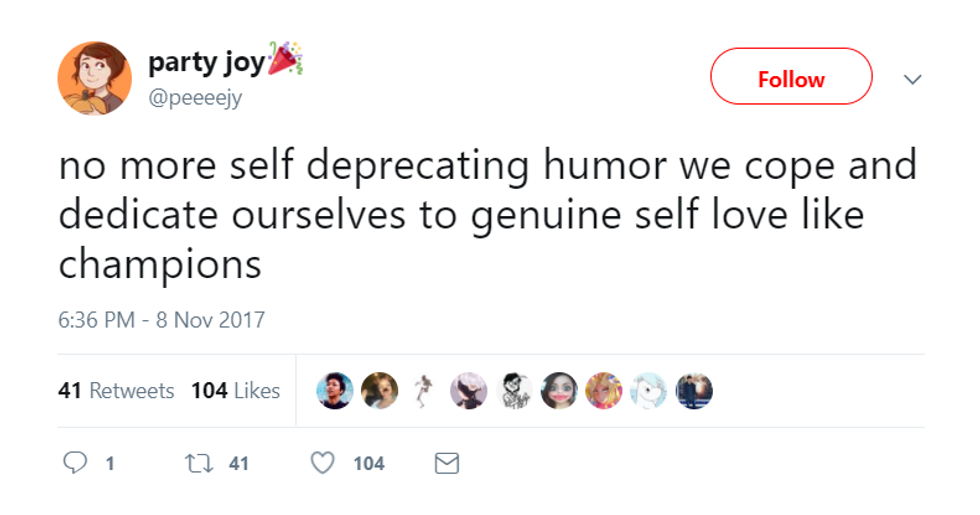Expand the tweet options chevron menu
Screen dimensions: 980x515
pyautogui.click(x=911, y=79)
